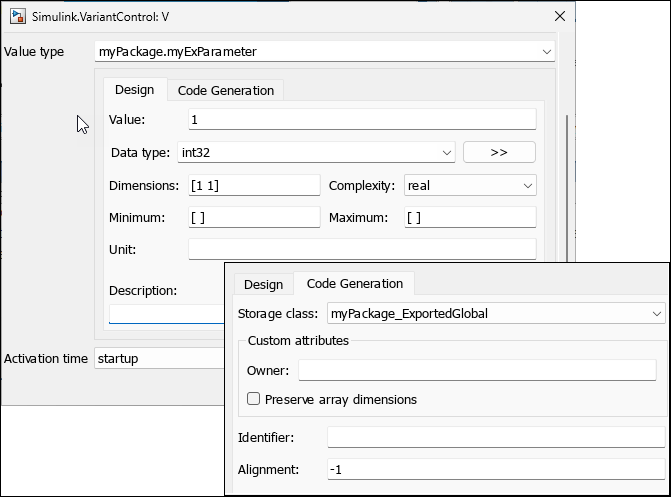Edit the Dimensions field

tap(253, 186)
